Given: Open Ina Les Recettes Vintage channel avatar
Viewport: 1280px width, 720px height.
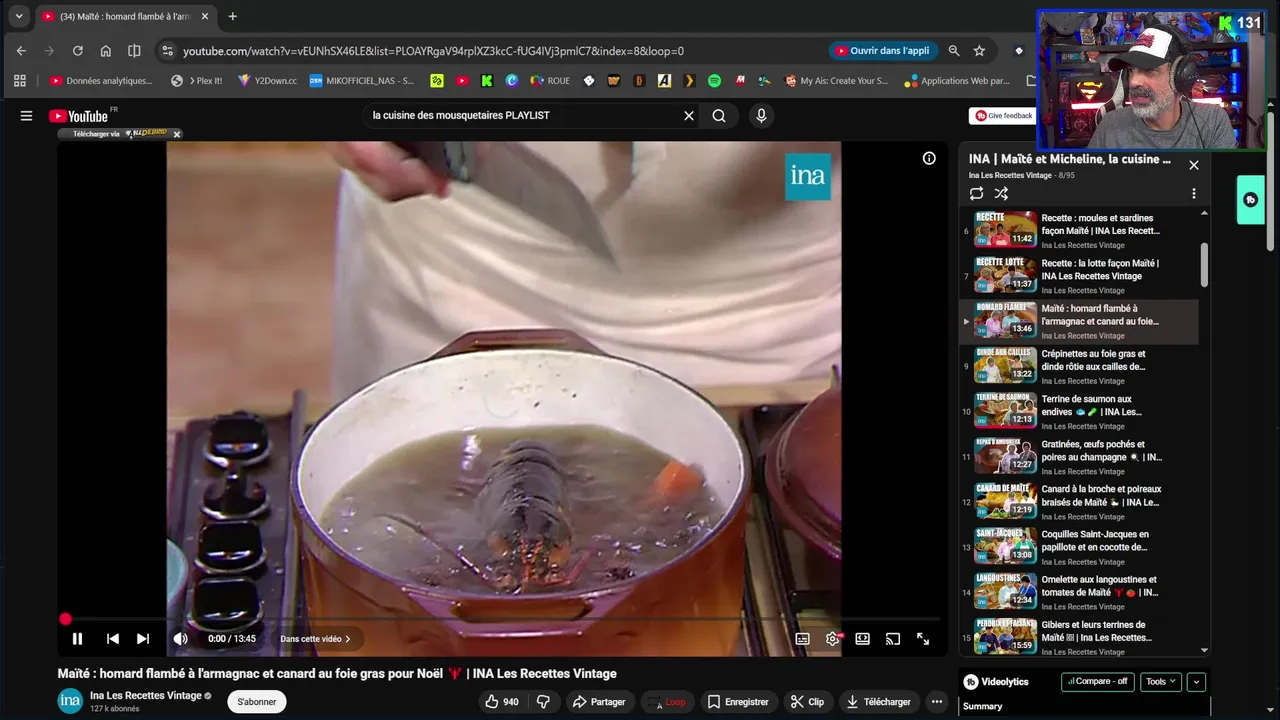Looking at the screenshot, I should 70,701.
